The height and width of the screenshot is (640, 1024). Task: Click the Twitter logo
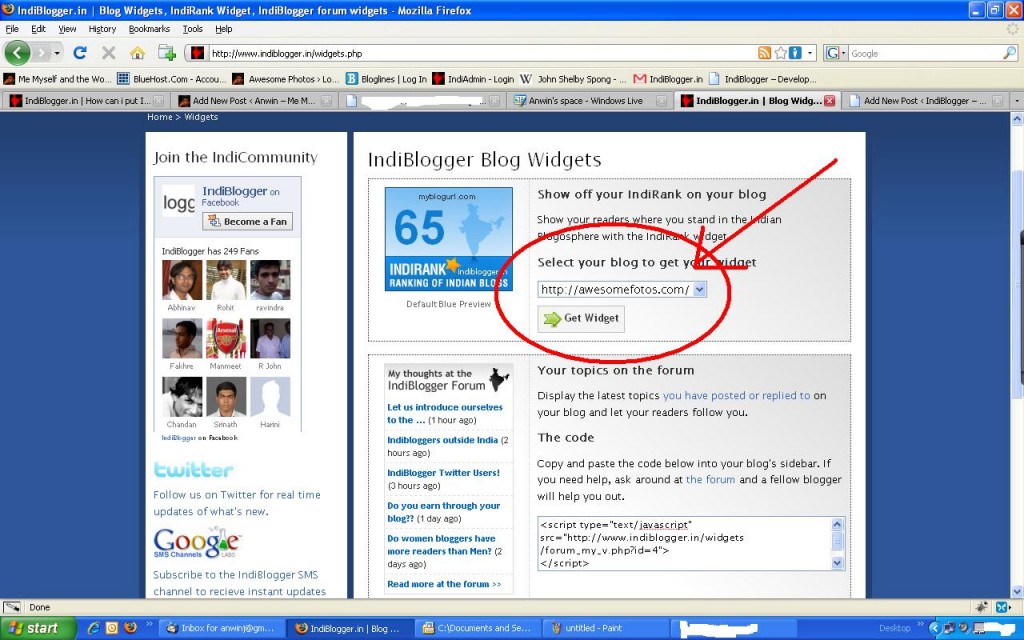(x=193, y=470)
